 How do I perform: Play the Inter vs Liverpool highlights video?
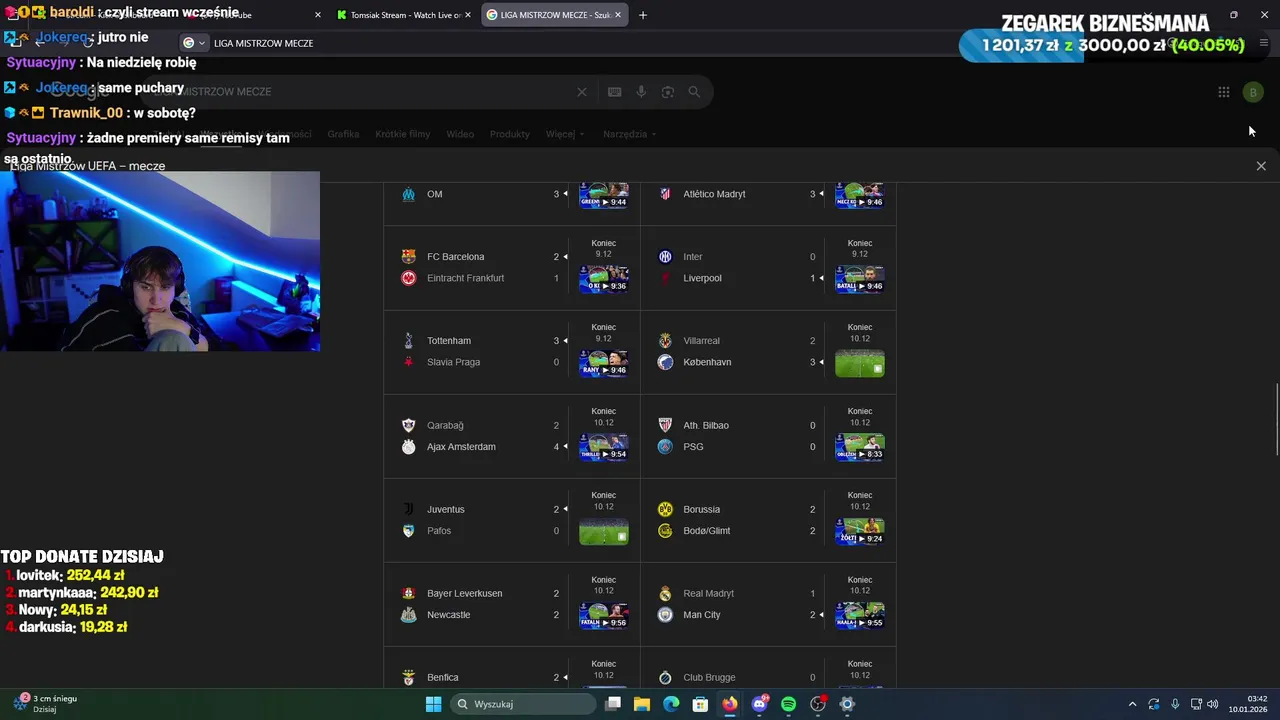[x=860, y=279]
